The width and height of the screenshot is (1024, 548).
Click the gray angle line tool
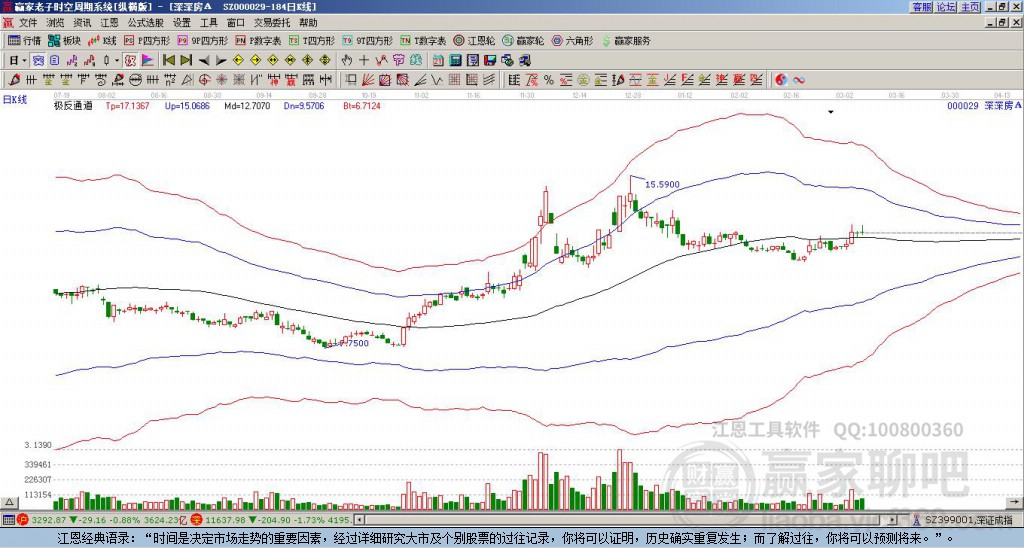click(x=419, y=80)
